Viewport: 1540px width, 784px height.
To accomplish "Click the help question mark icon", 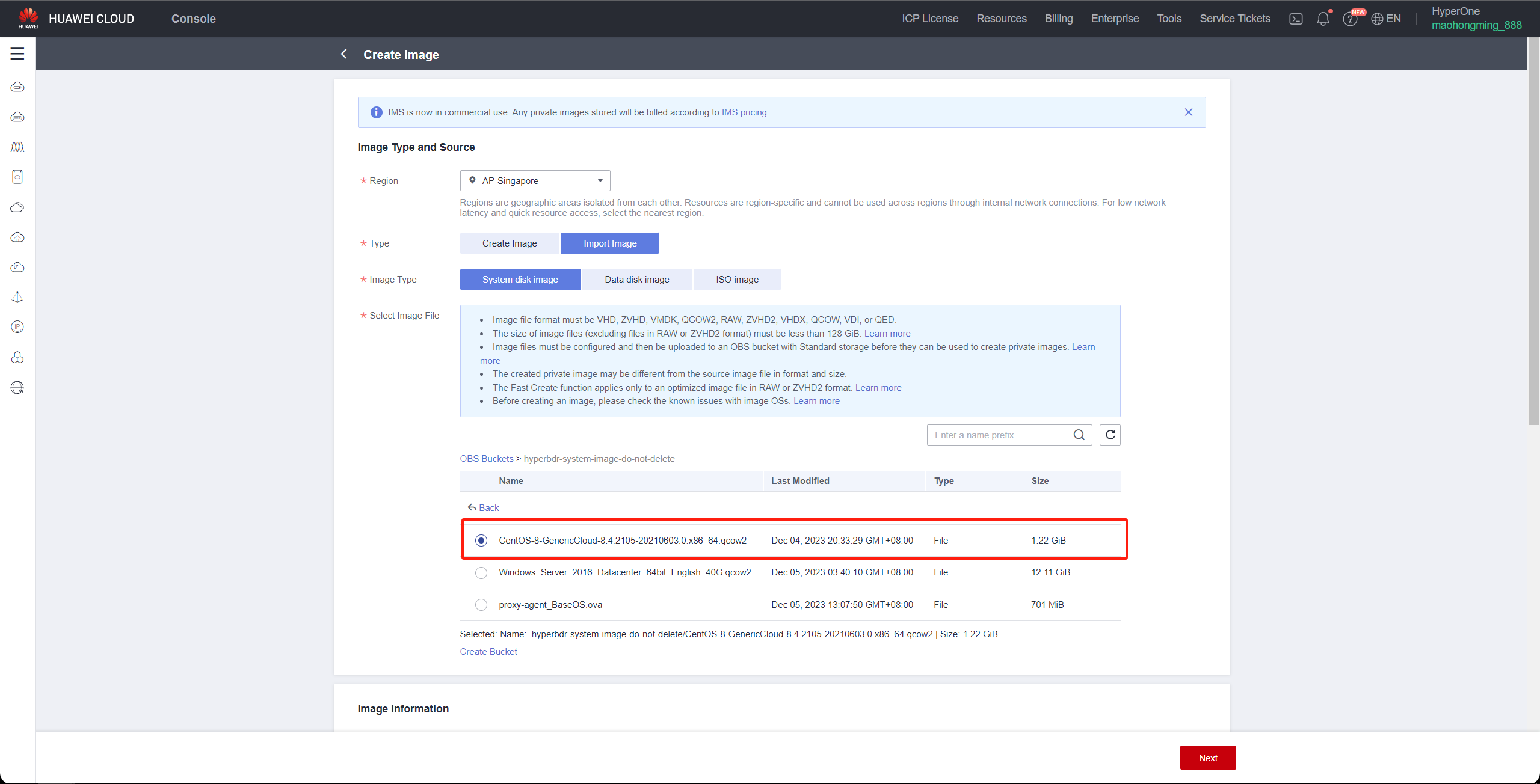I will click(x=1349, y=19).
